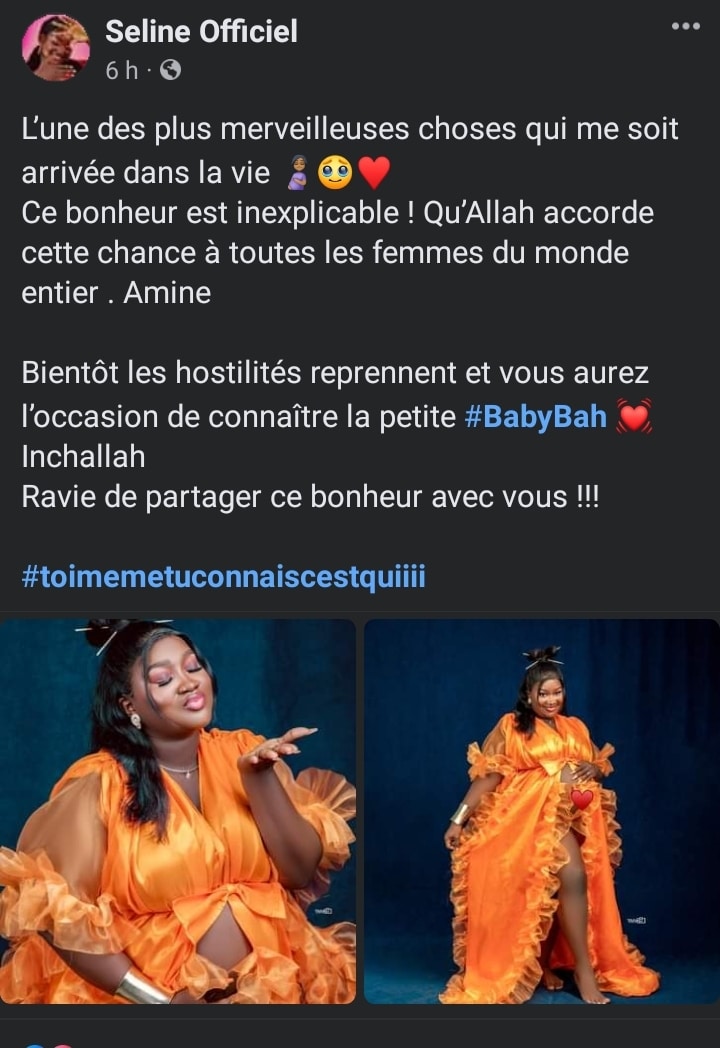Click the '6 h' post timestamp
This screenshot has height=1048, width=720.
click(x=122, y=70)
